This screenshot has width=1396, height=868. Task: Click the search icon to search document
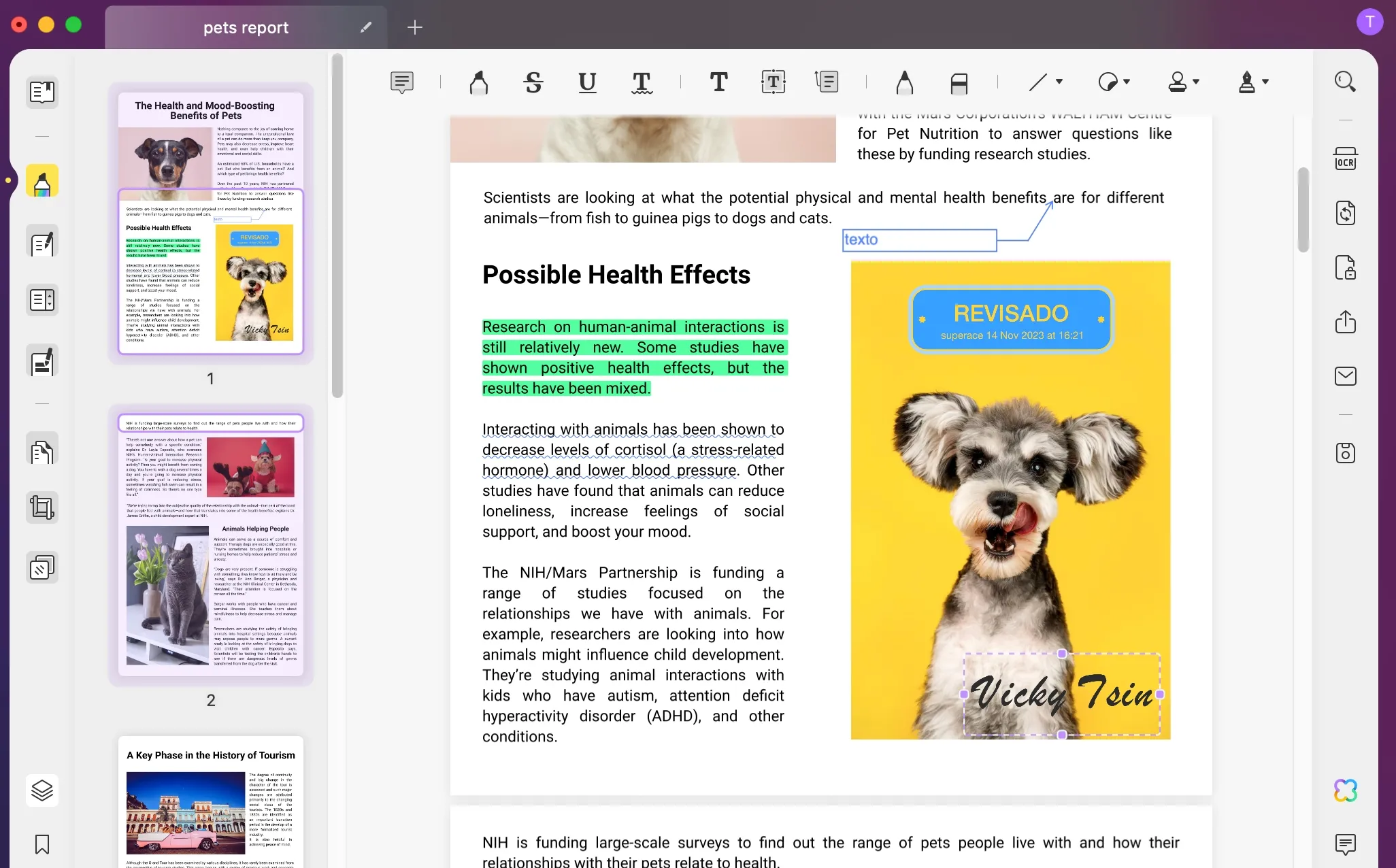[1346, 82]
